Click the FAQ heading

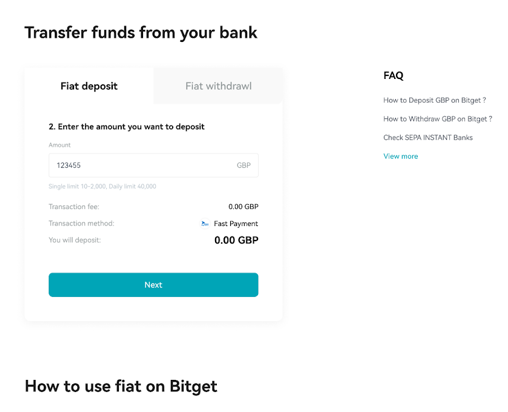[393, 76]
